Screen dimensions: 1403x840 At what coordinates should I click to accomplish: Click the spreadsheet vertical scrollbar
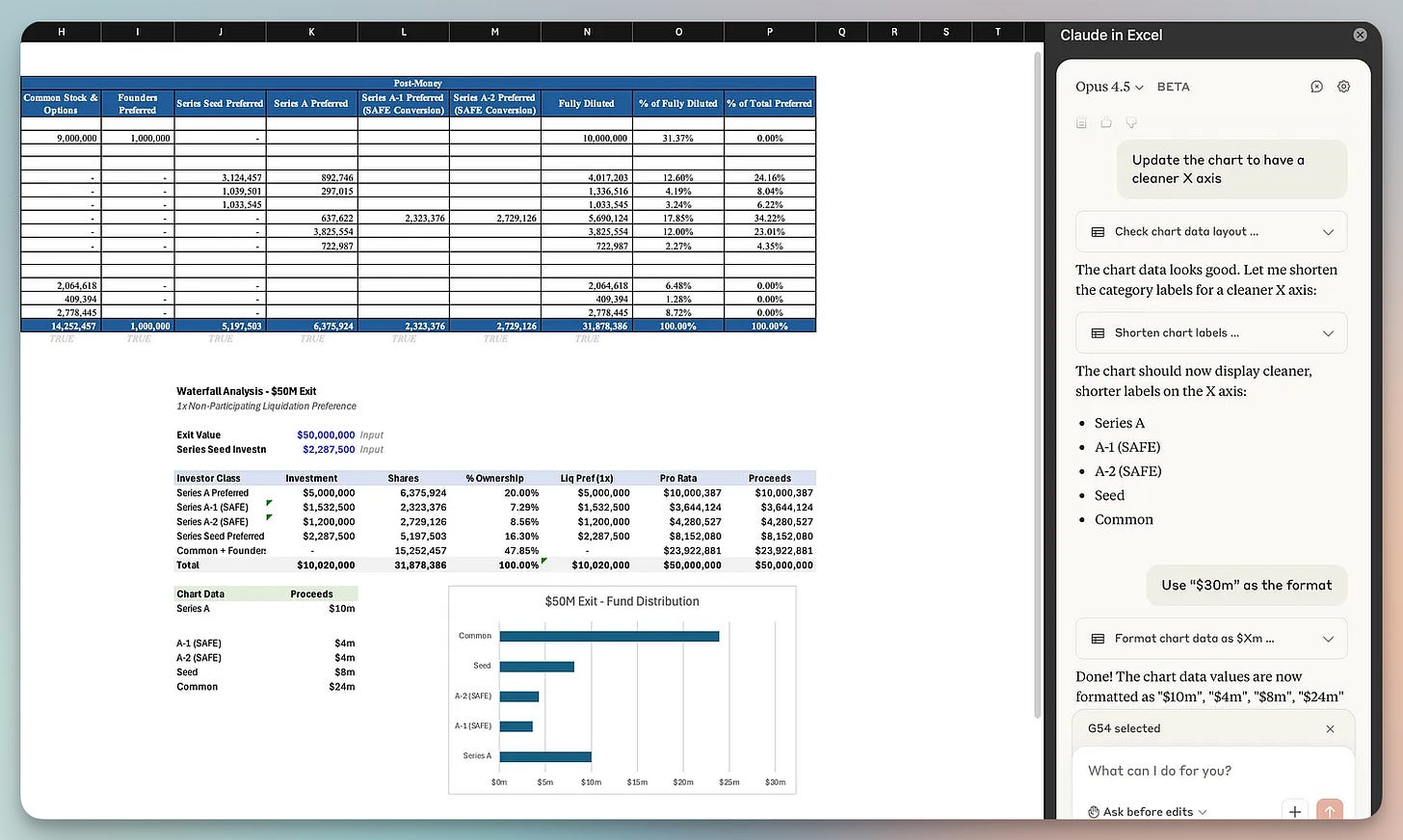click(1037, 385)
